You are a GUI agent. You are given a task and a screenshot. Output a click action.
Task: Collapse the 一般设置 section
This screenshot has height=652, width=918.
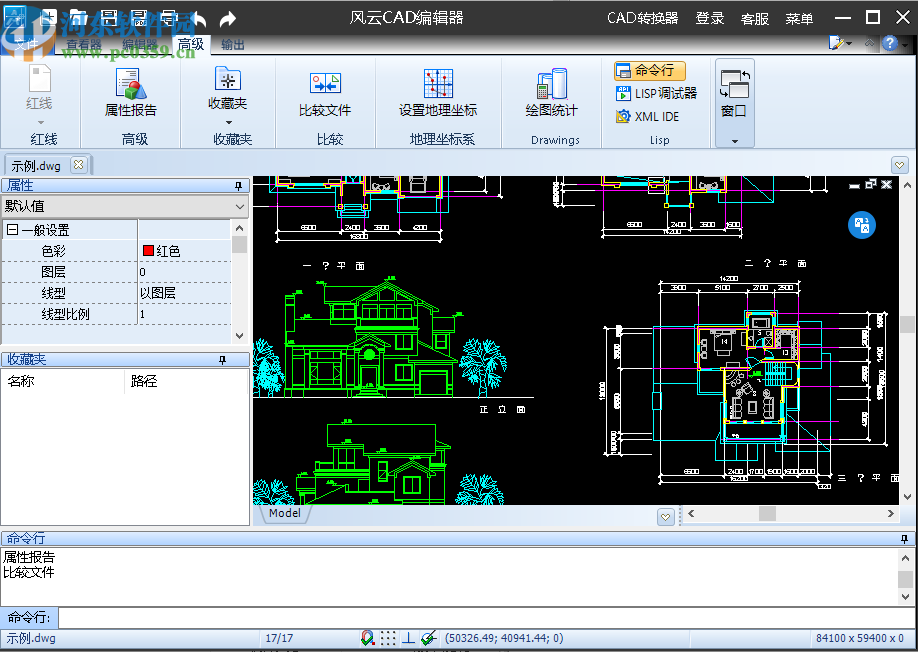coord(12,230)
